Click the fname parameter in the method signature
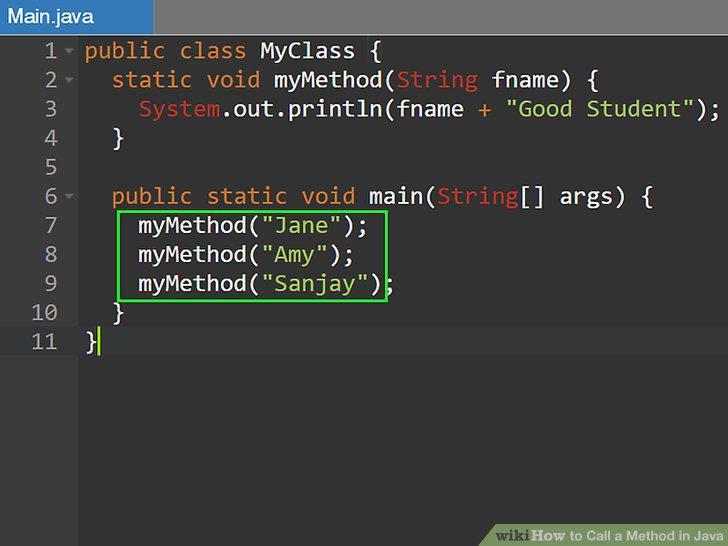728x546 pixels. [525, 80]
